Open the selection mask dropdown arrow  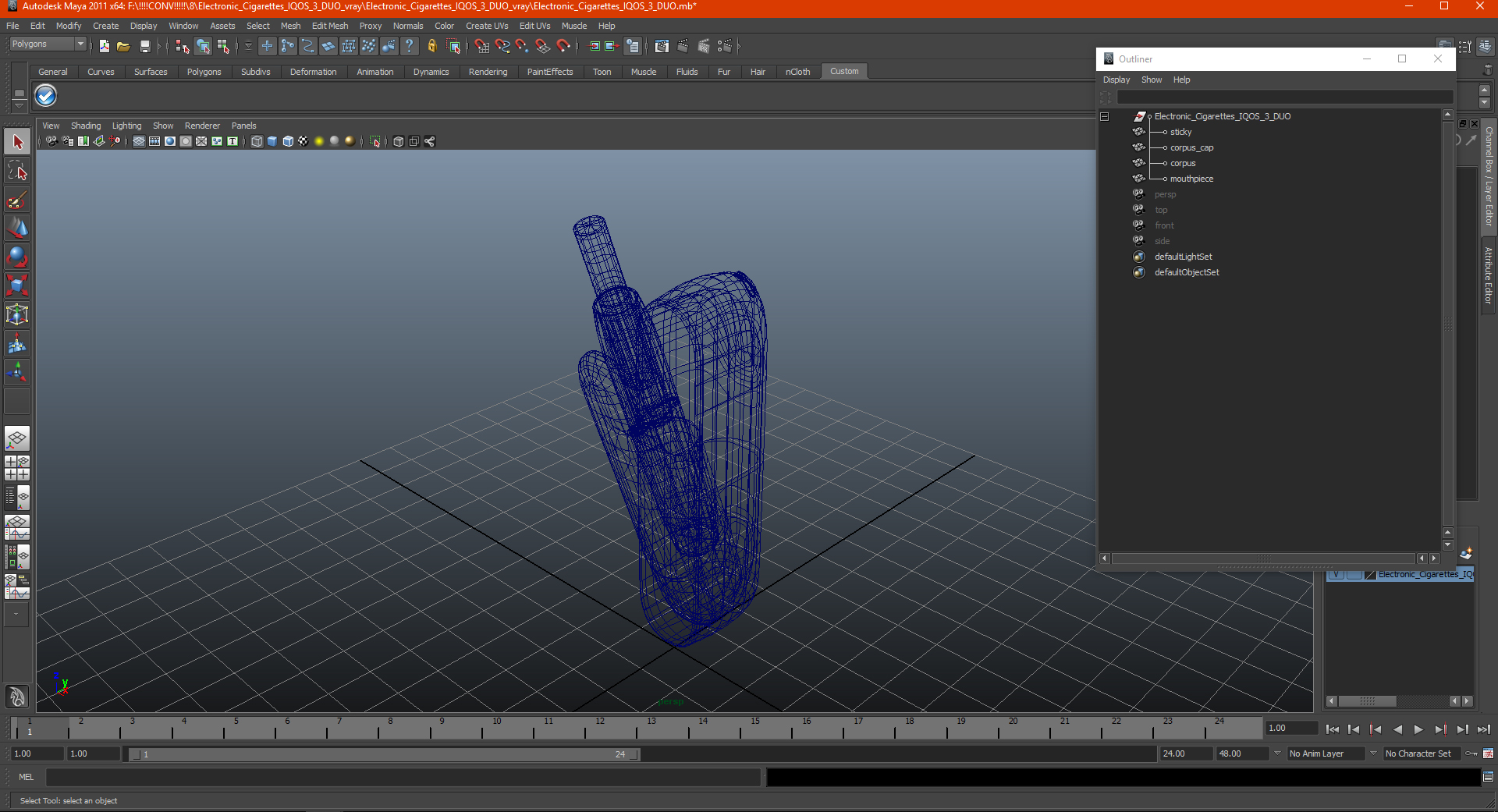[249, 47]
